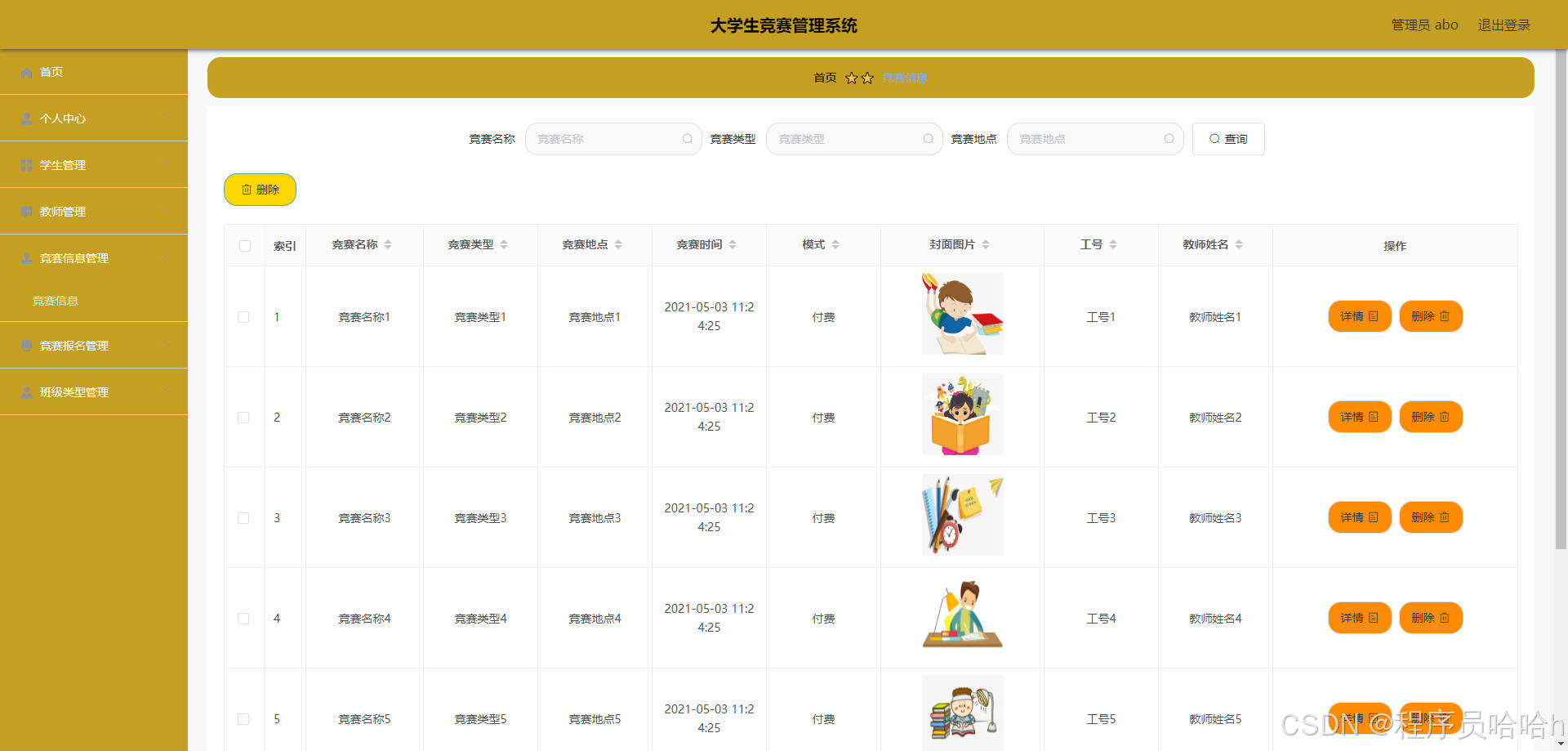Check the checkbox for row 竞赛名称3
Screen dimensions: 1568x751
pos(243,518)
